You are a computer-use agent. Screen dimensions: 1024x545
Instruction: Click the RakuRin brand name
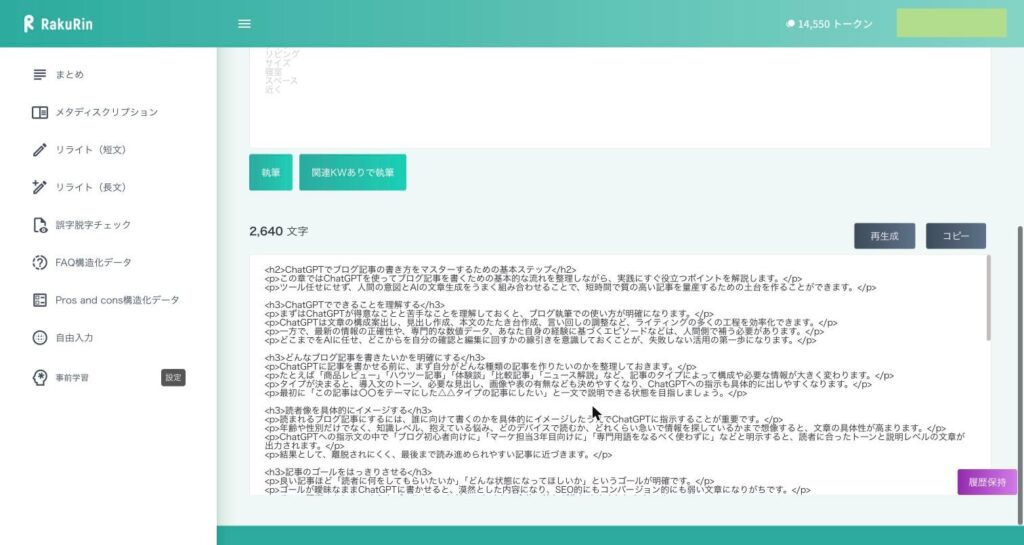(67, 24)
